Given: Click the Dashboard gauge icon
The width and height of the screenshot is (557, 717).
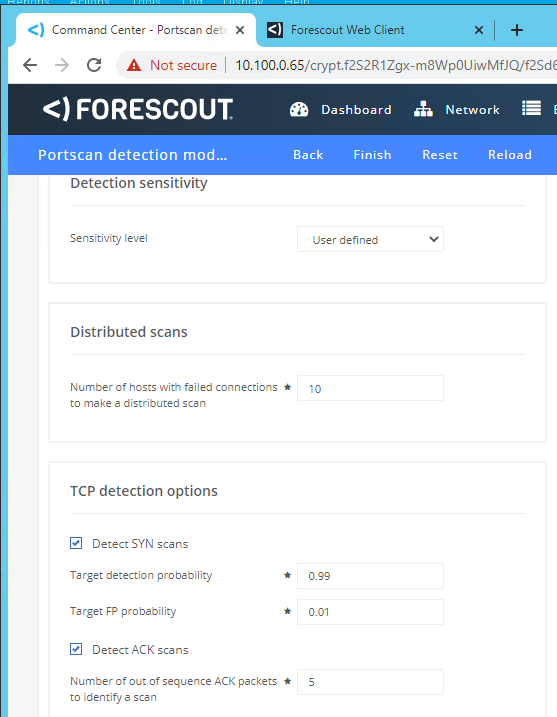Looking at the screenshot, I should click(299, 110).
